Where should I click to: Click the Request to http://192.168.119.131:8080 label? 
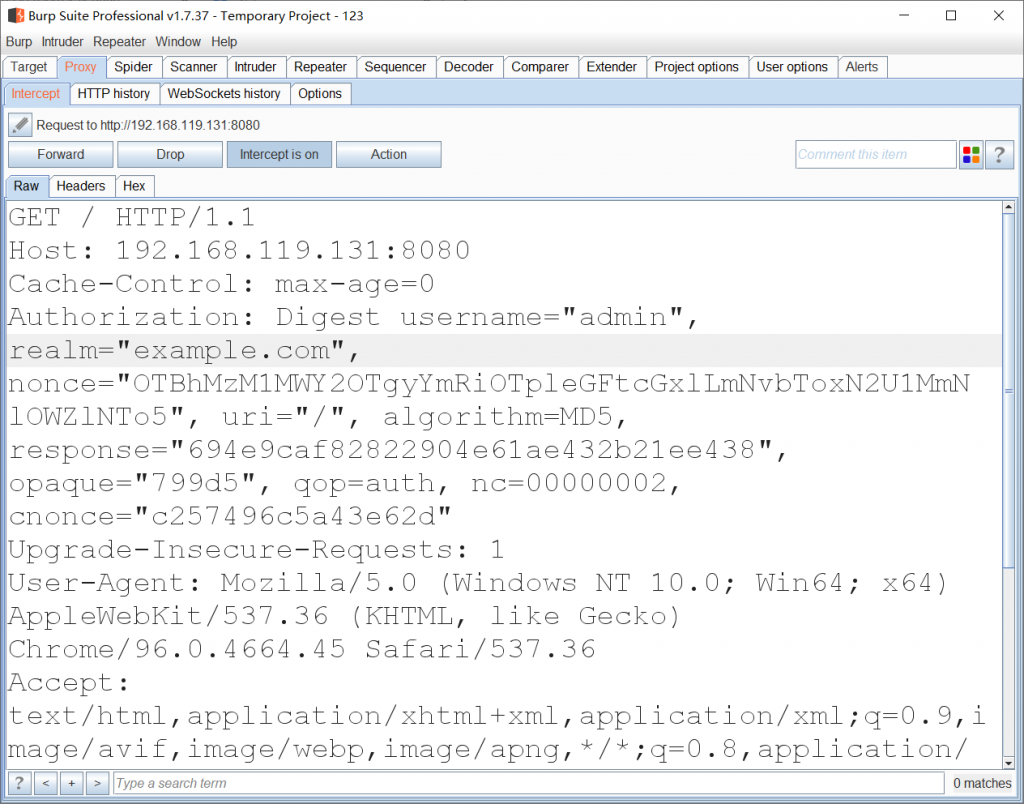click(x=148, y=125)
